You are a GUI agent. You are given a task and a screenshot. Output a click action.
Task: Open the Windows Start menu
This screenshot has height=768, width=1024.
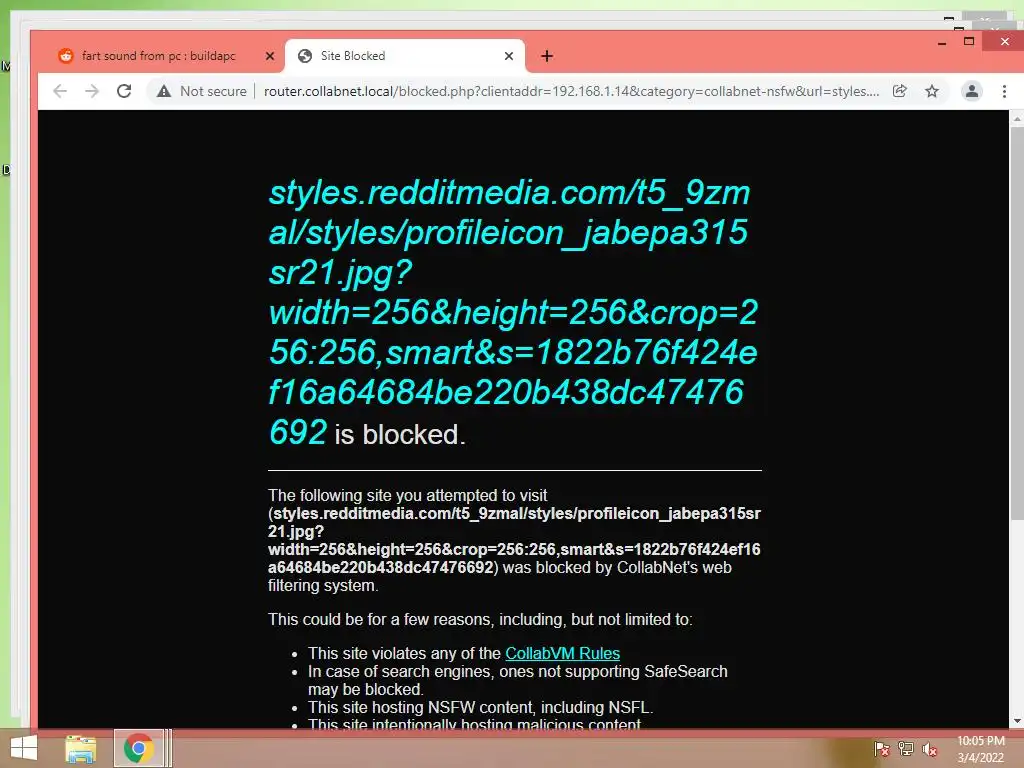(x=24, y=748)
